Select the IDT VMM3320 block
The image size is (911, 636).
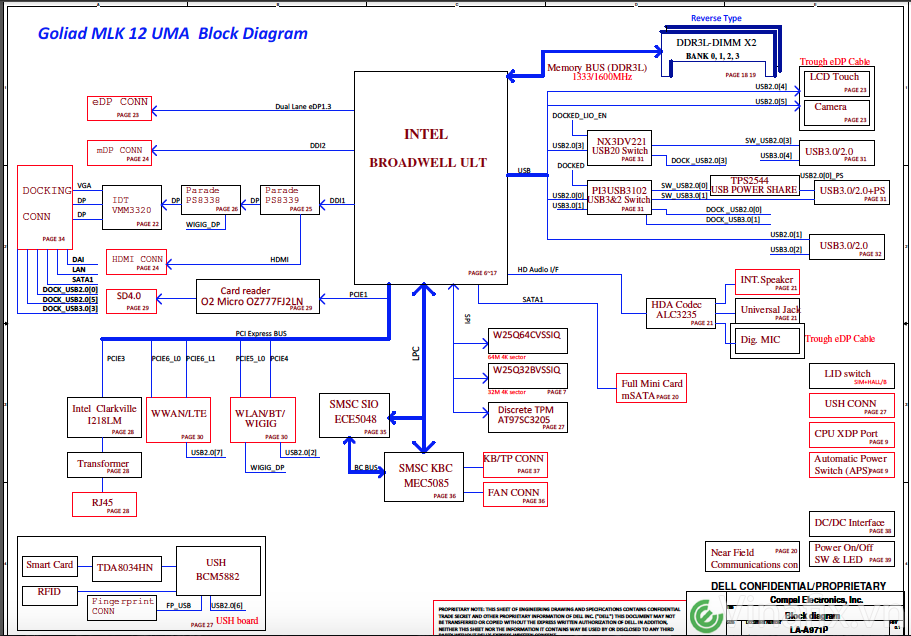pos(132,207)
